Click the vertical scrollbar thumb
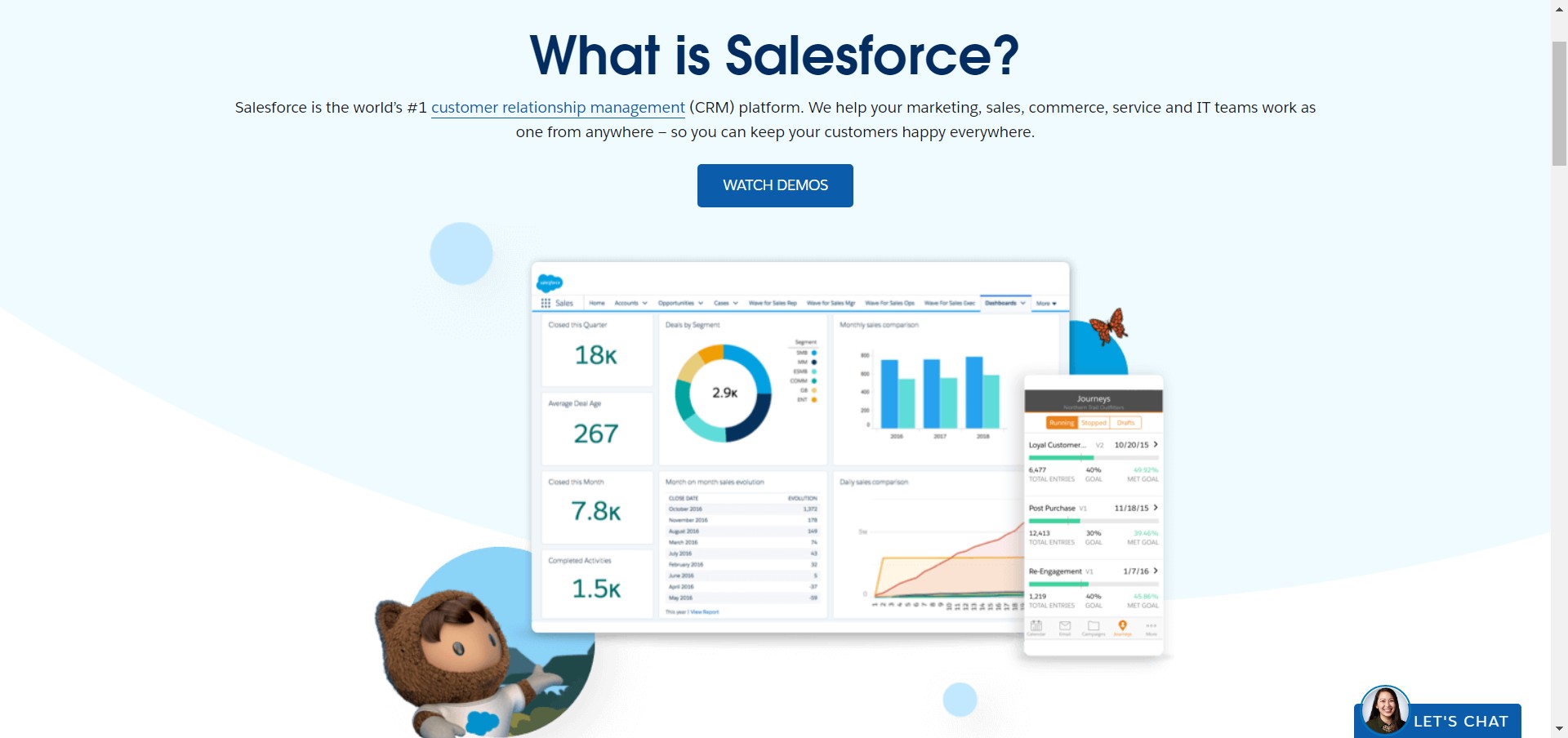This screenshot has width=1568, height=738. 1559,103
